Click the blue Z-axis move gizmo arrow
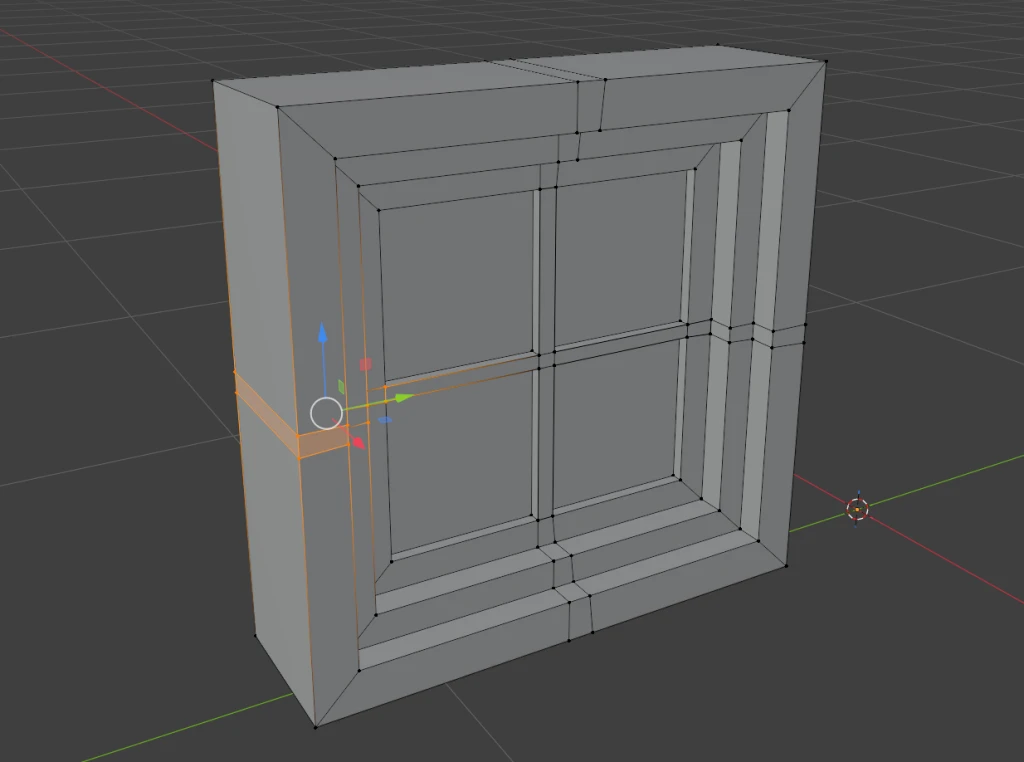The width and height of the screenshot is (1024, 762). coord(322,332)
